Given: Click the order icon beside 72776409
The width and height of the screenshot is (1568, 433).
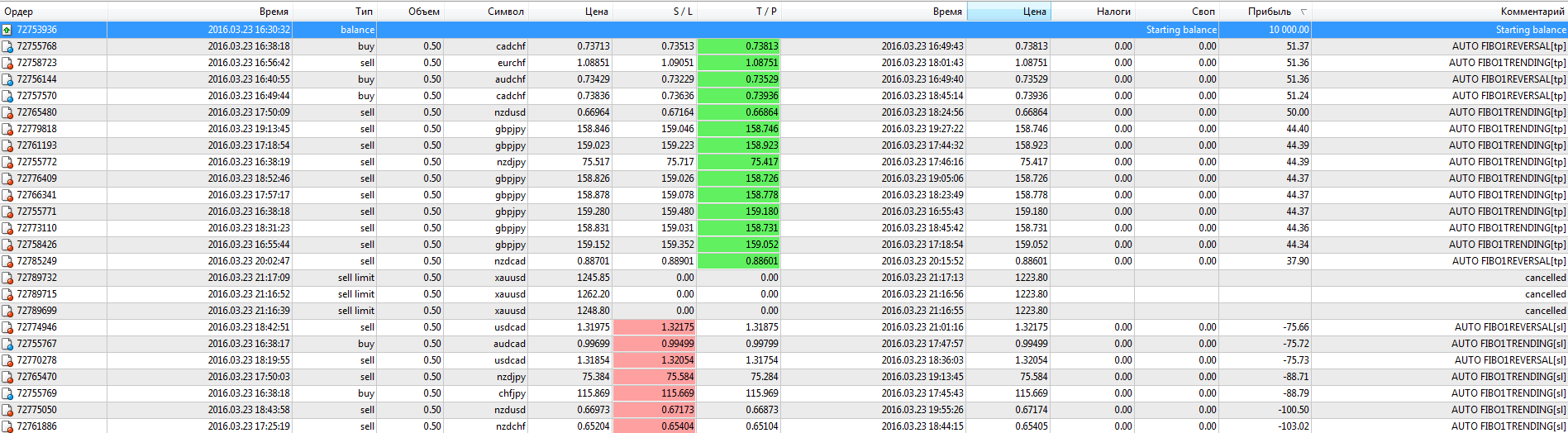Looking at the screenshot, I should pyautogui.click(x=7, y=178).
